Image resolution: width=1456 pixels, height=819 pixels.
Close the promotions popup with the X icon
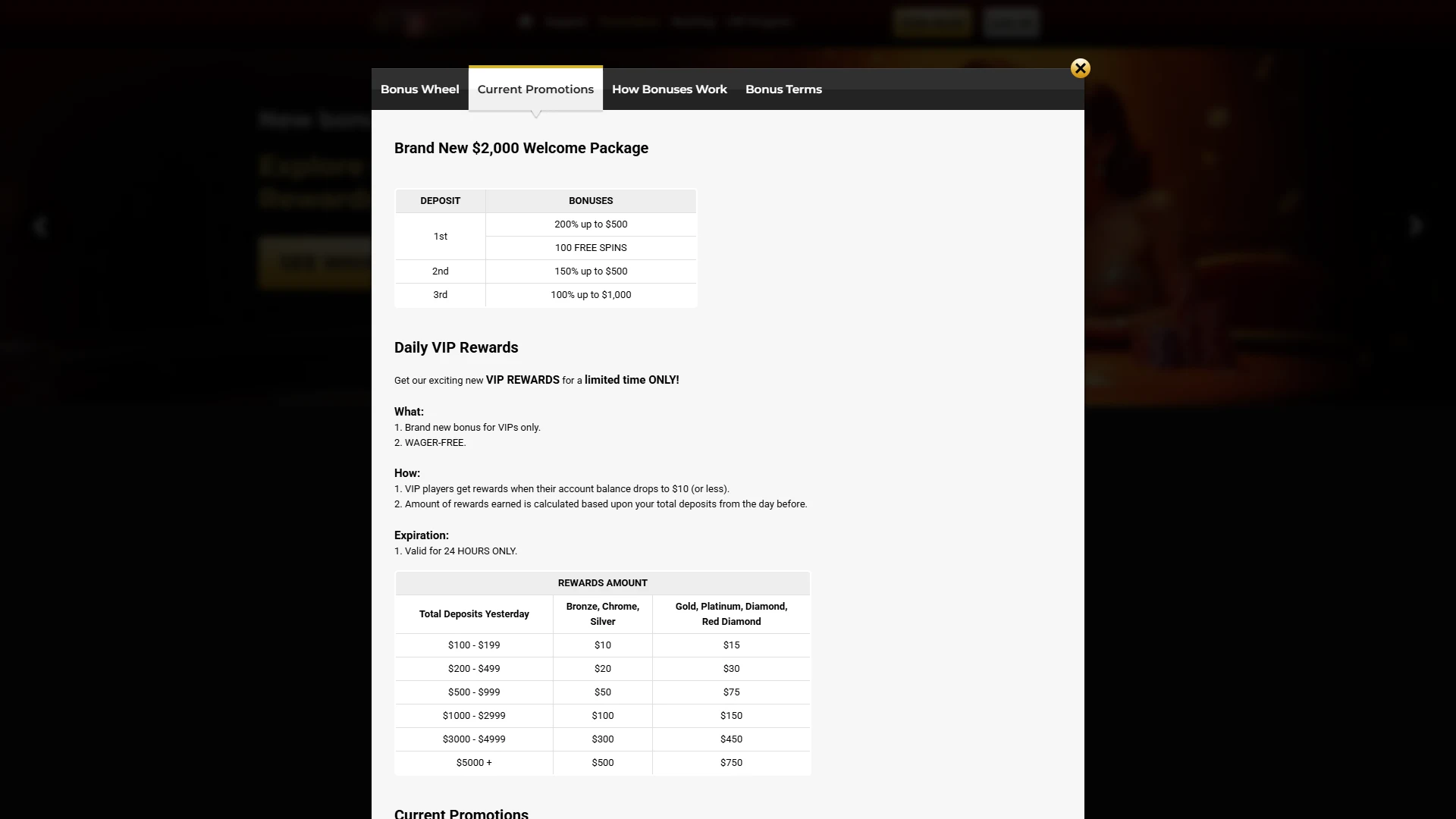[x=1080, y=68]
